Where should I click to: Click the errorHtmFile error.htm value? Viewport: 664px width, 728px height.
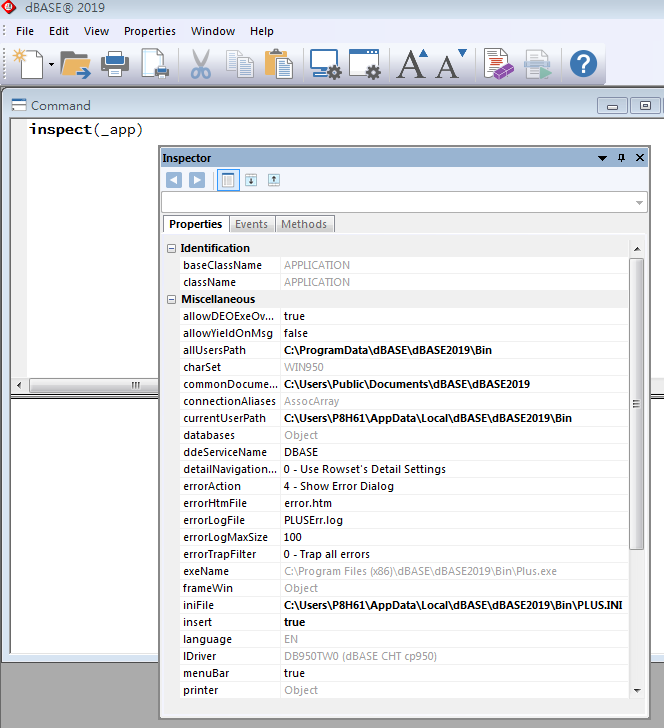click(454, 503)
